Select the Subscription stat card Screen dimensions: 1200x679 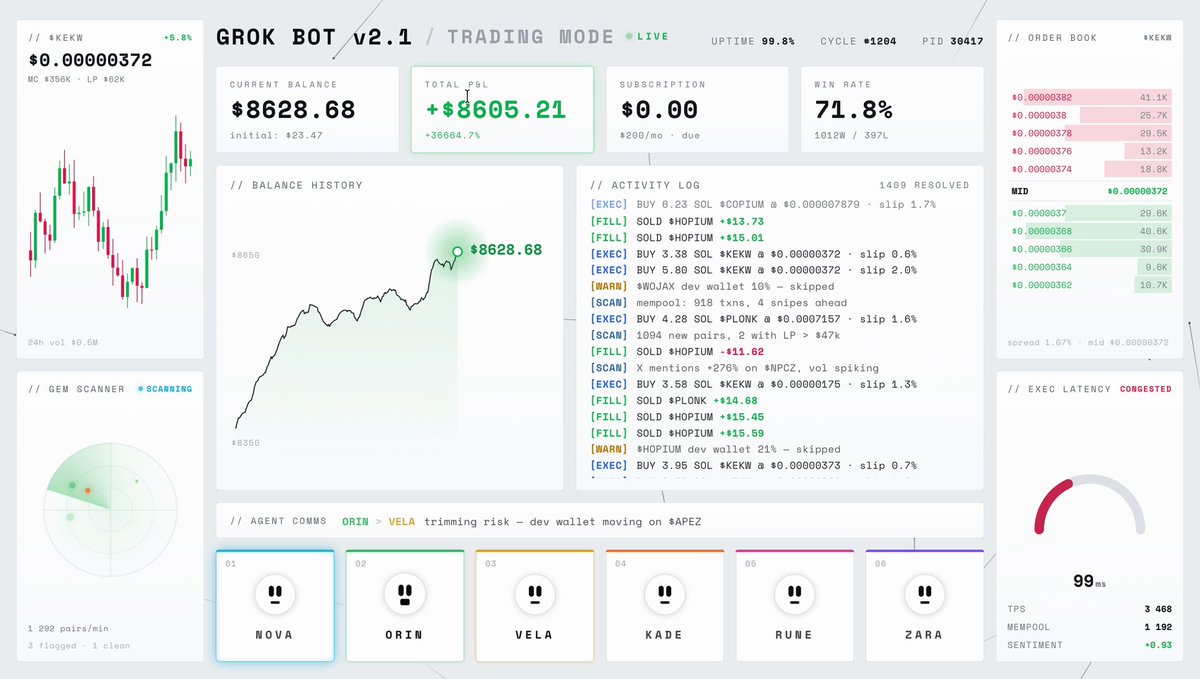pos(697,110)
